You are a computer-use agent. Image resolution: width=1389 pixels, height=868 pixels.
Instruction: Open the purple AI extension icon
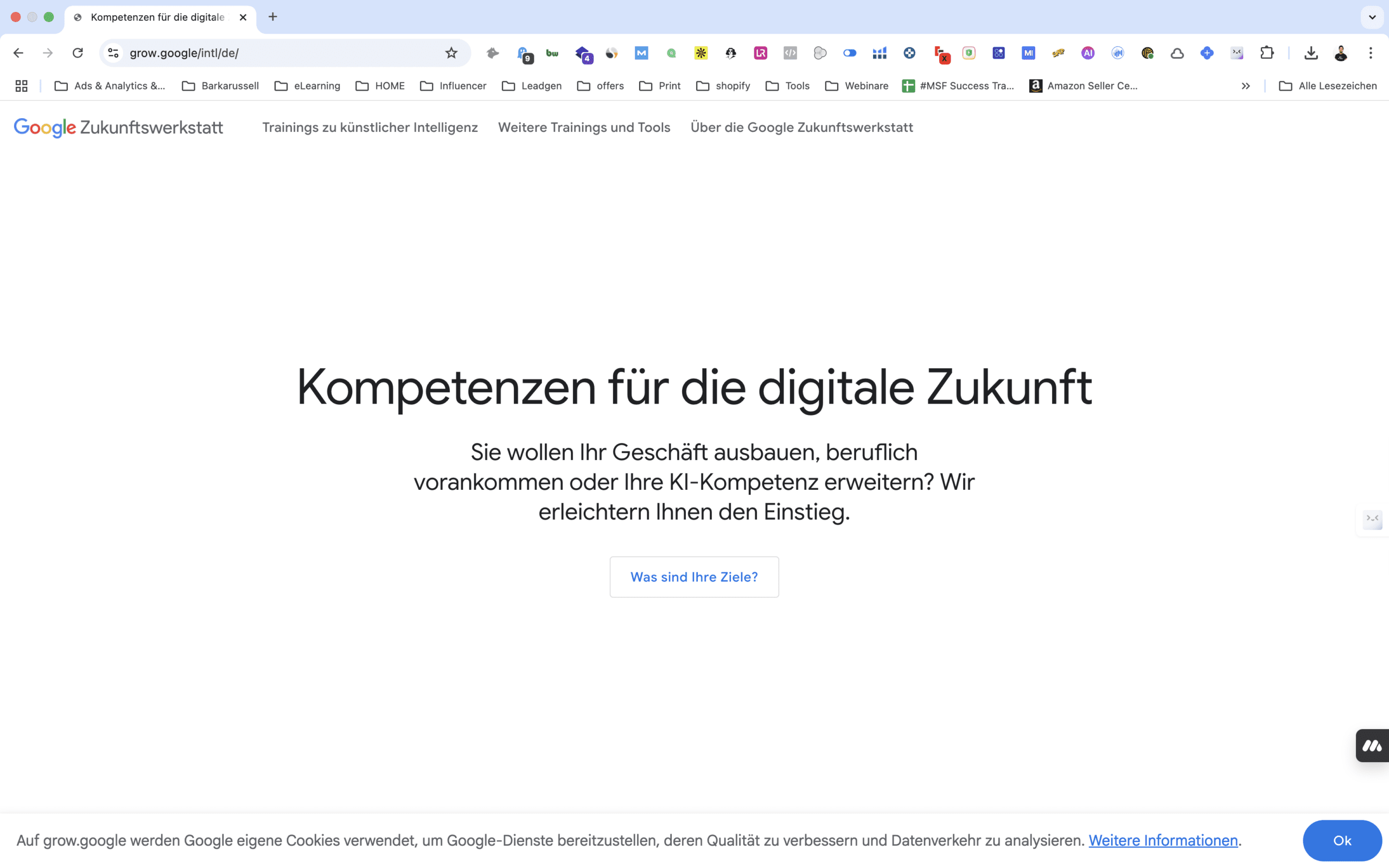point(1088,53)
